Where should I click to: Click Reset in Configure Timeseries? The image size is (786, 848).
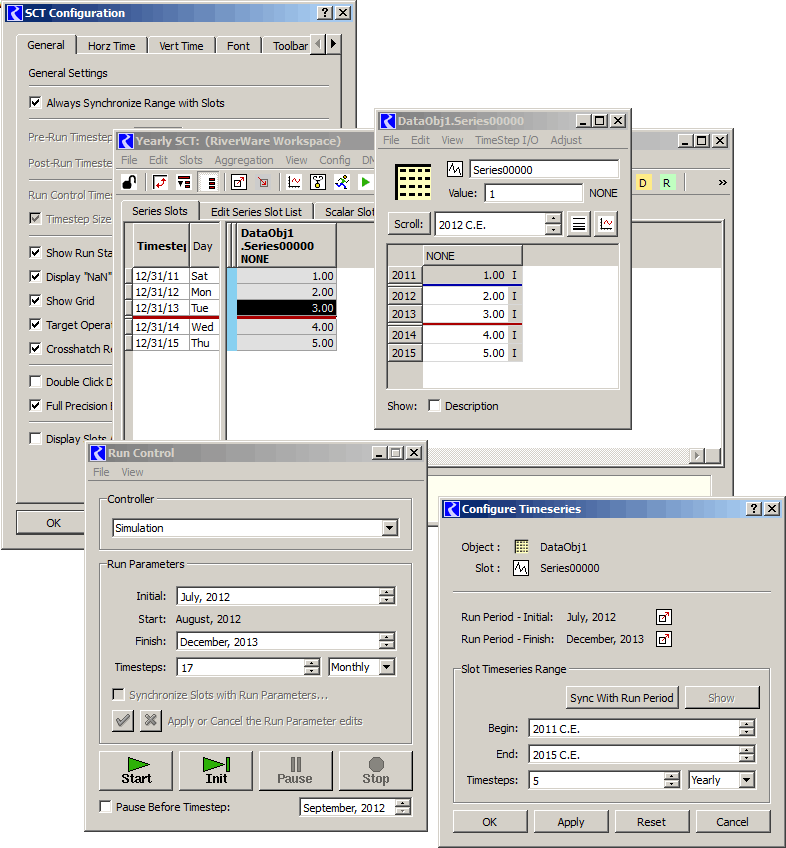coord(651,822)
